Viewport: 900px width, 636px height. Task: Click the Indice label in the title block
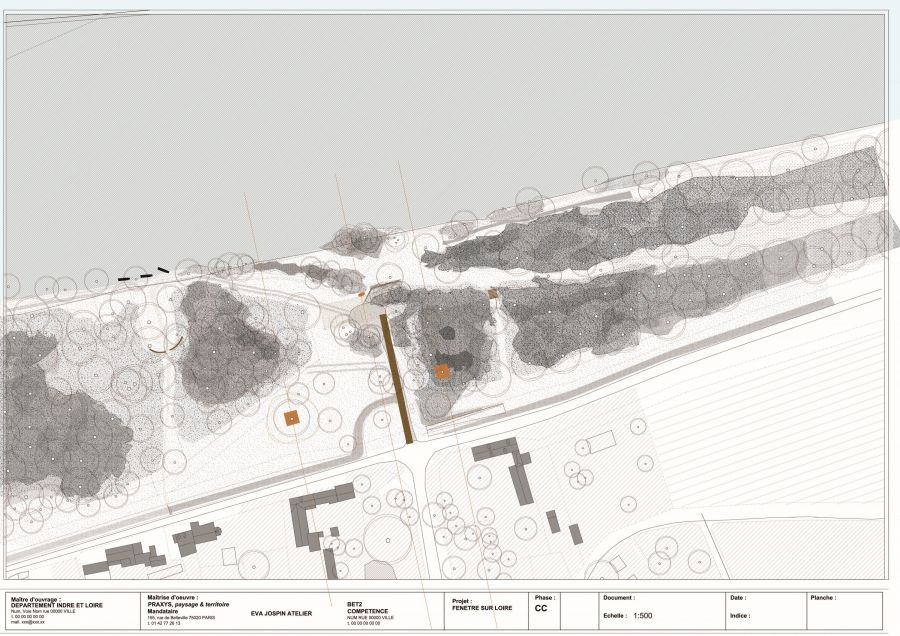[740, 616]
